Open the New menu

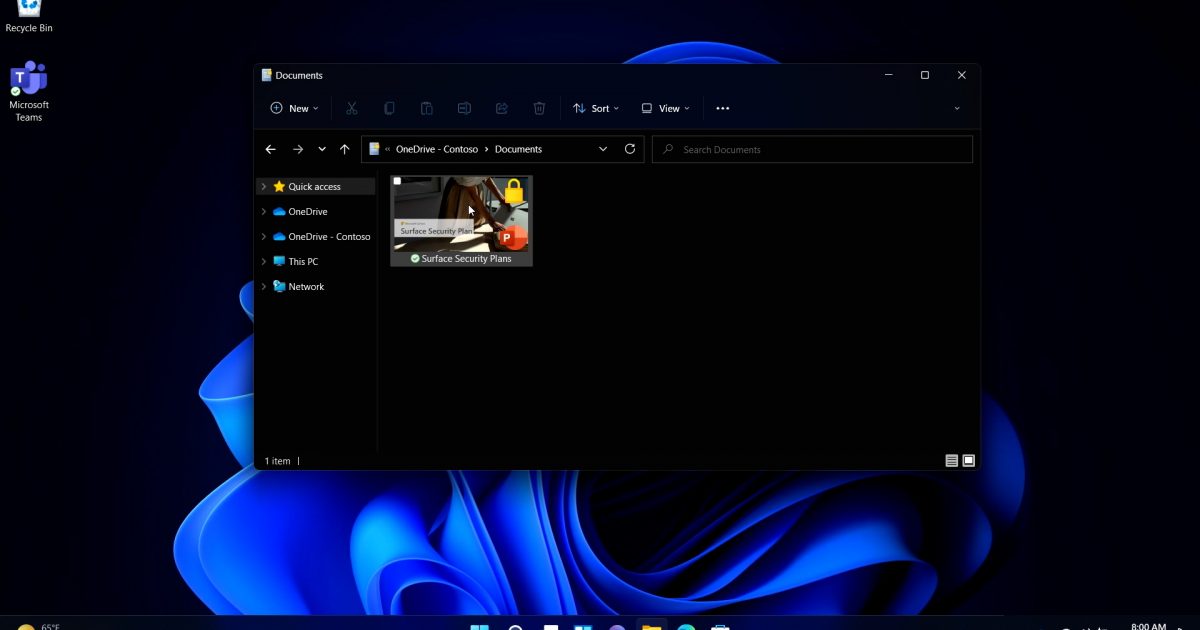293,107
